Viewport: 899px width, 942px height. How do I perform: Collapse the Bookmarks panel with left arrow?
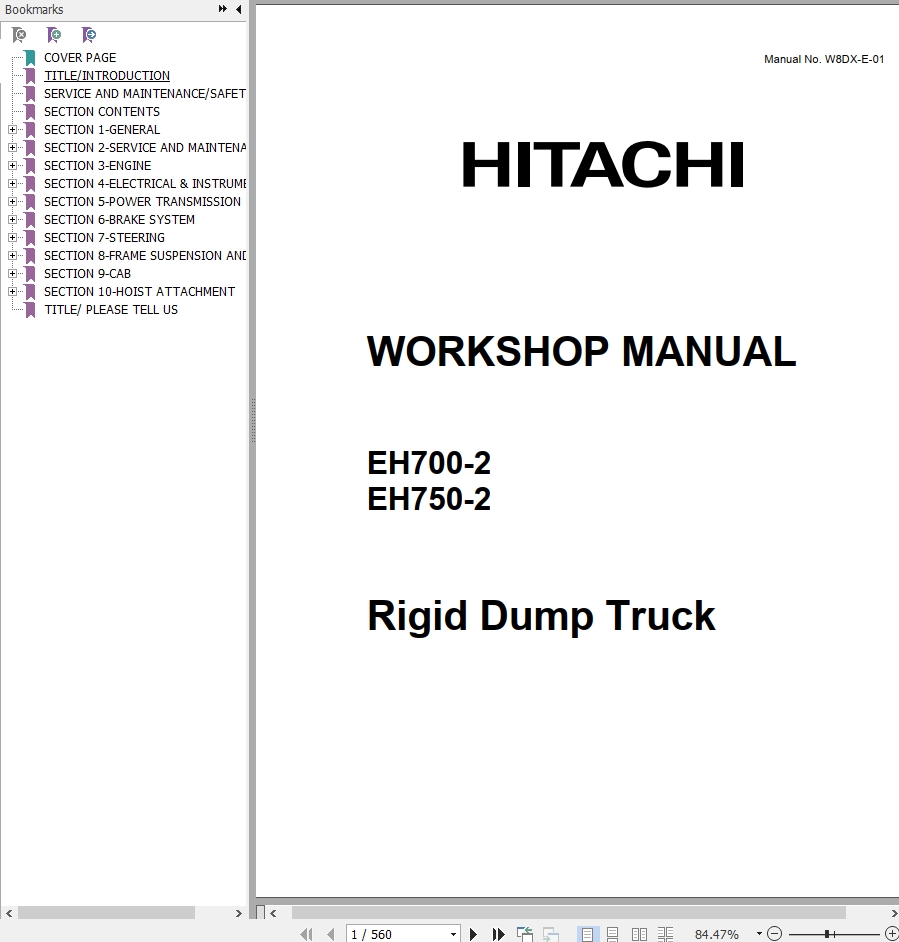239,9
